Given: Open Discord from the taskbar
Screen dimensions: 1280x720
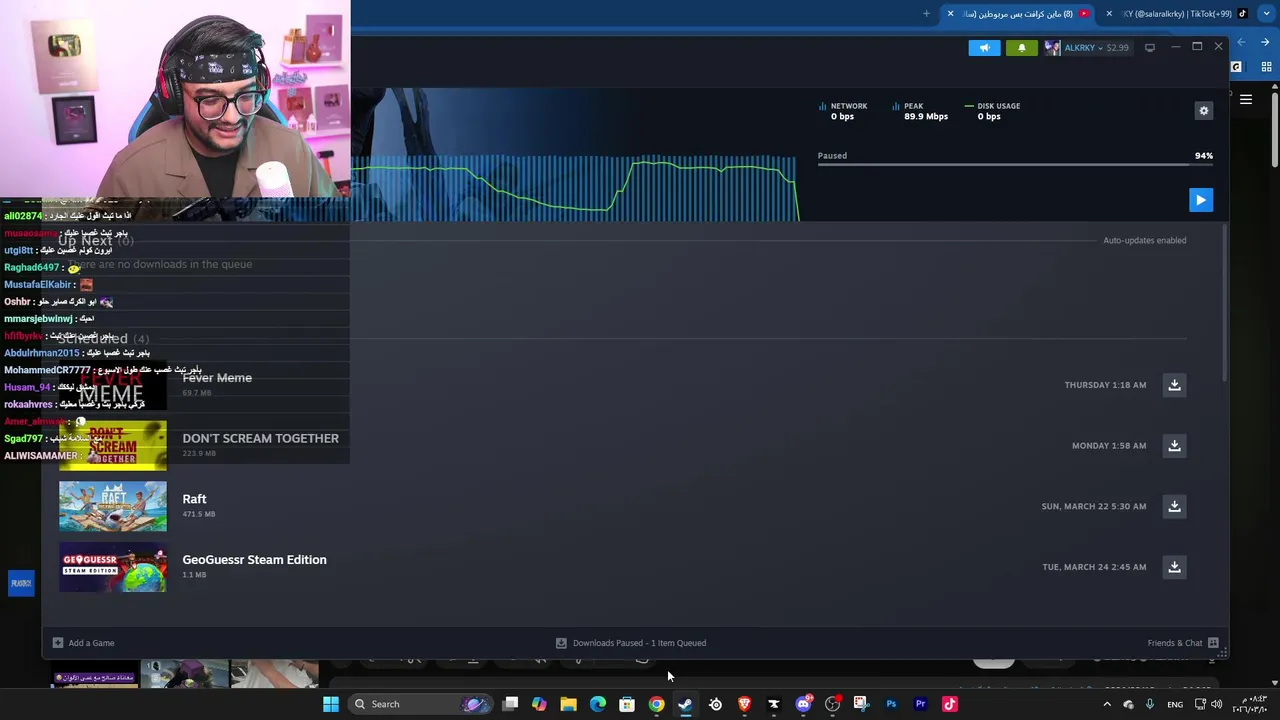Looking at the screenshot, I should coord(803,704).
